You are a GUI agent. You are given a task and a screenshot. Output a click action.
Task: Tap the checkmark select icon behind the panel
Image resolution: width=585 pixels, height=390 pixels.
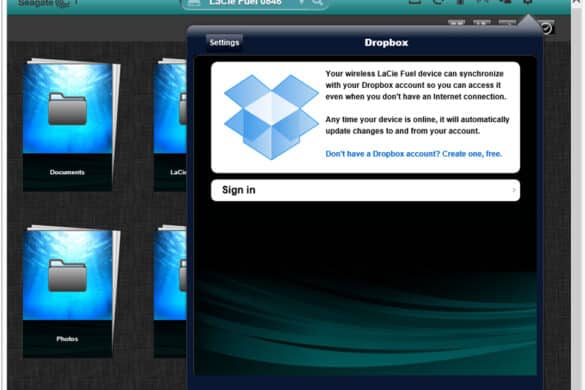[x=547, y=28]
